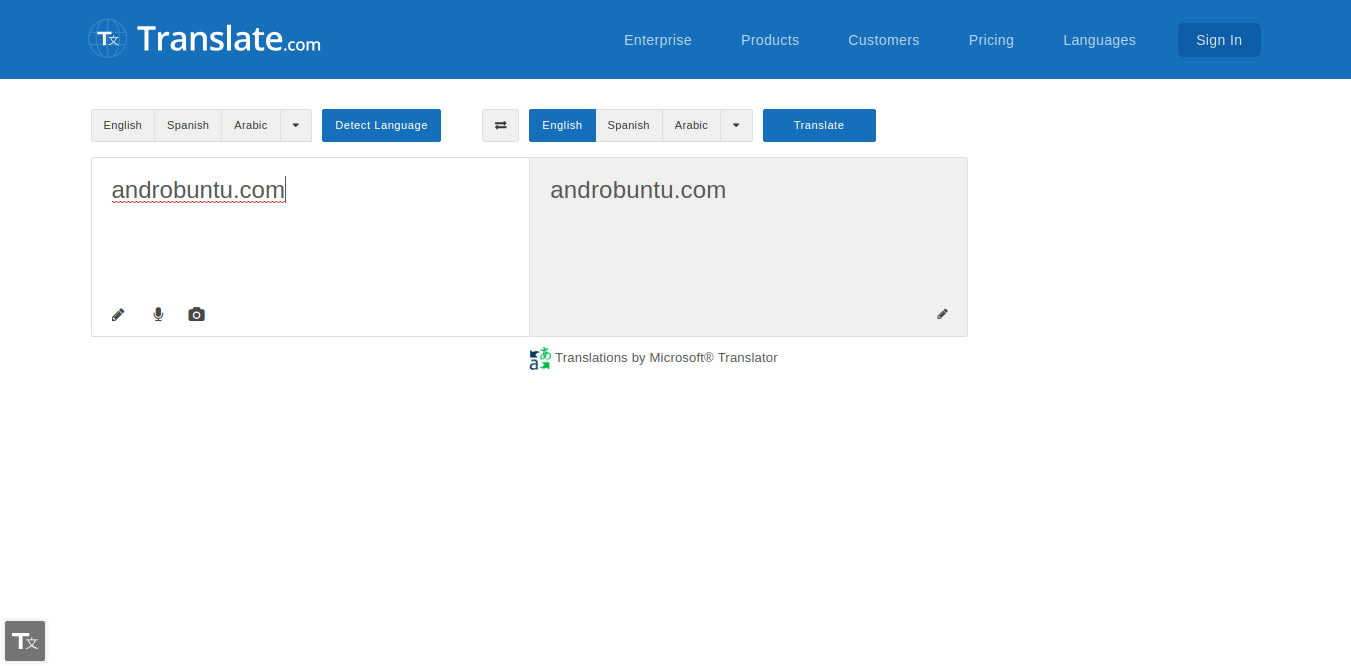Click the pencil icon under source text
The height and width of the screenshot is (666, 1351).
117,313
